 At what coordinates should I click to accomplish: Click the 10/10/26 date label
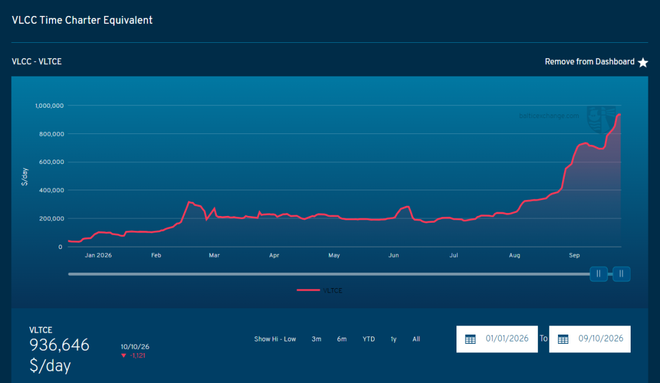tap(135, 347)
